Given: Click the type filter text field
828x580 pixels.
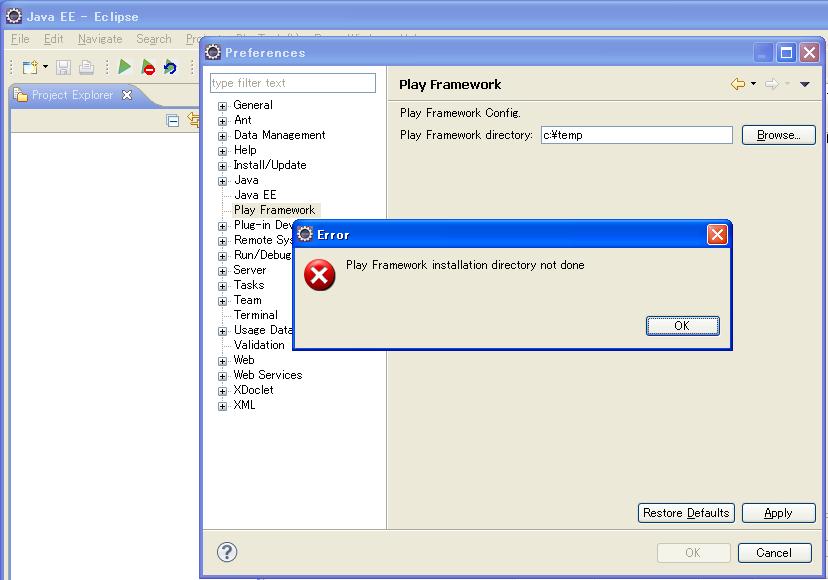Looking at the screenshot, I should tap(293, 83).
